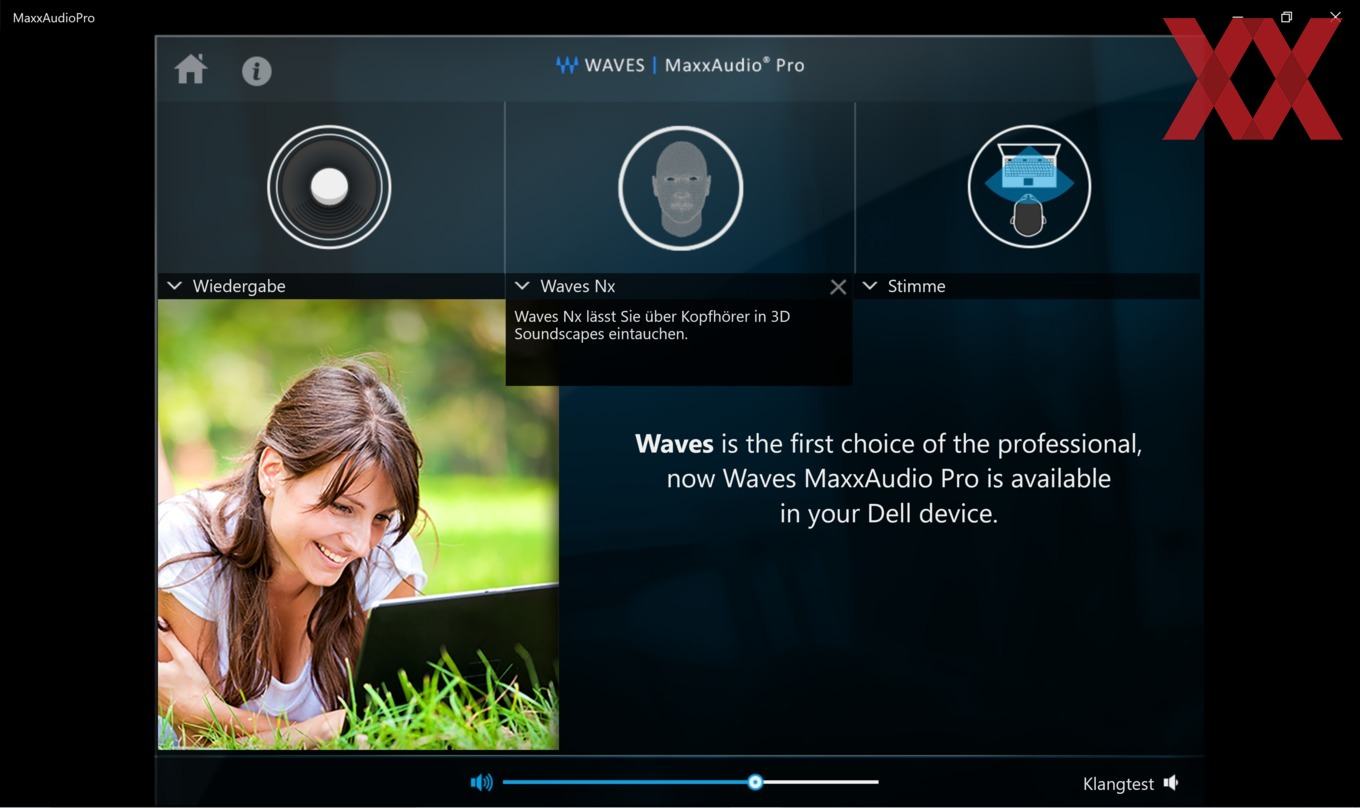The width and height of the screenshot is (1360, 808).
Task: Open the Waves Nx section label
Action: coord(578,286)
